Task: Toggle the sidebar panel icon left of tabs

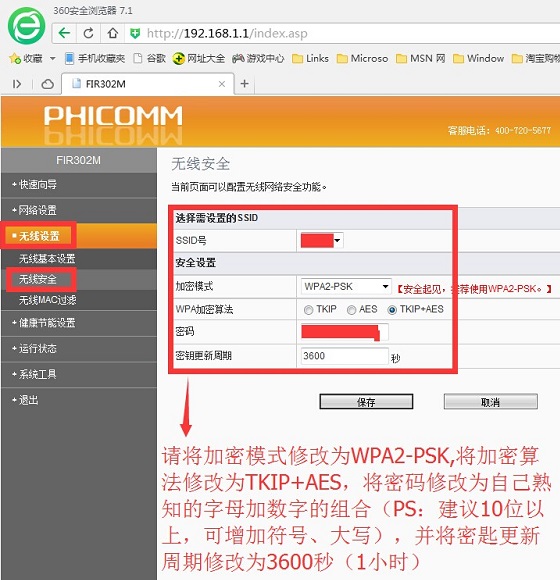Action: (17, 84)
